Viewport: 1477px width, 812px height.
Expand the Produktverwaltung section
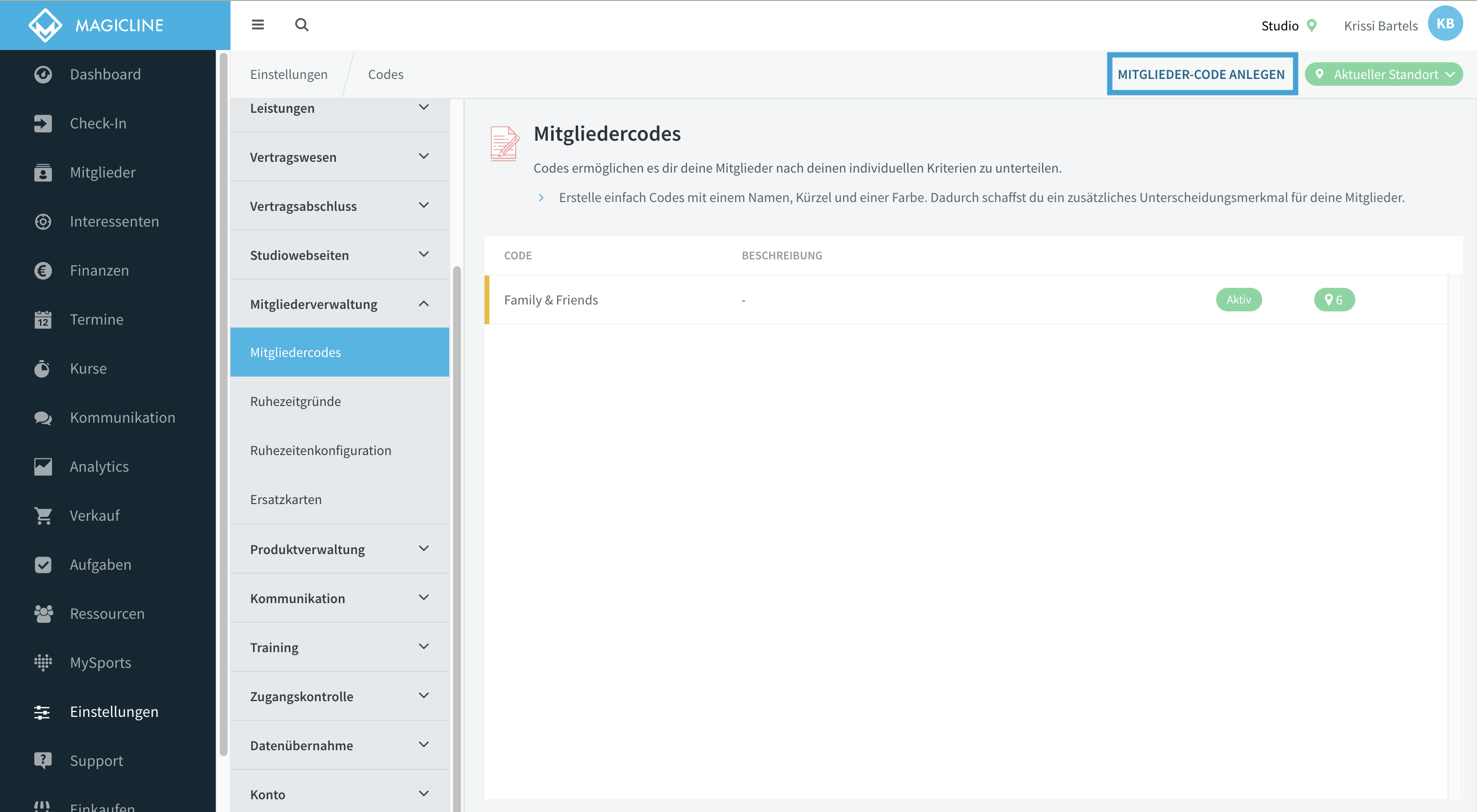(339, 549)
